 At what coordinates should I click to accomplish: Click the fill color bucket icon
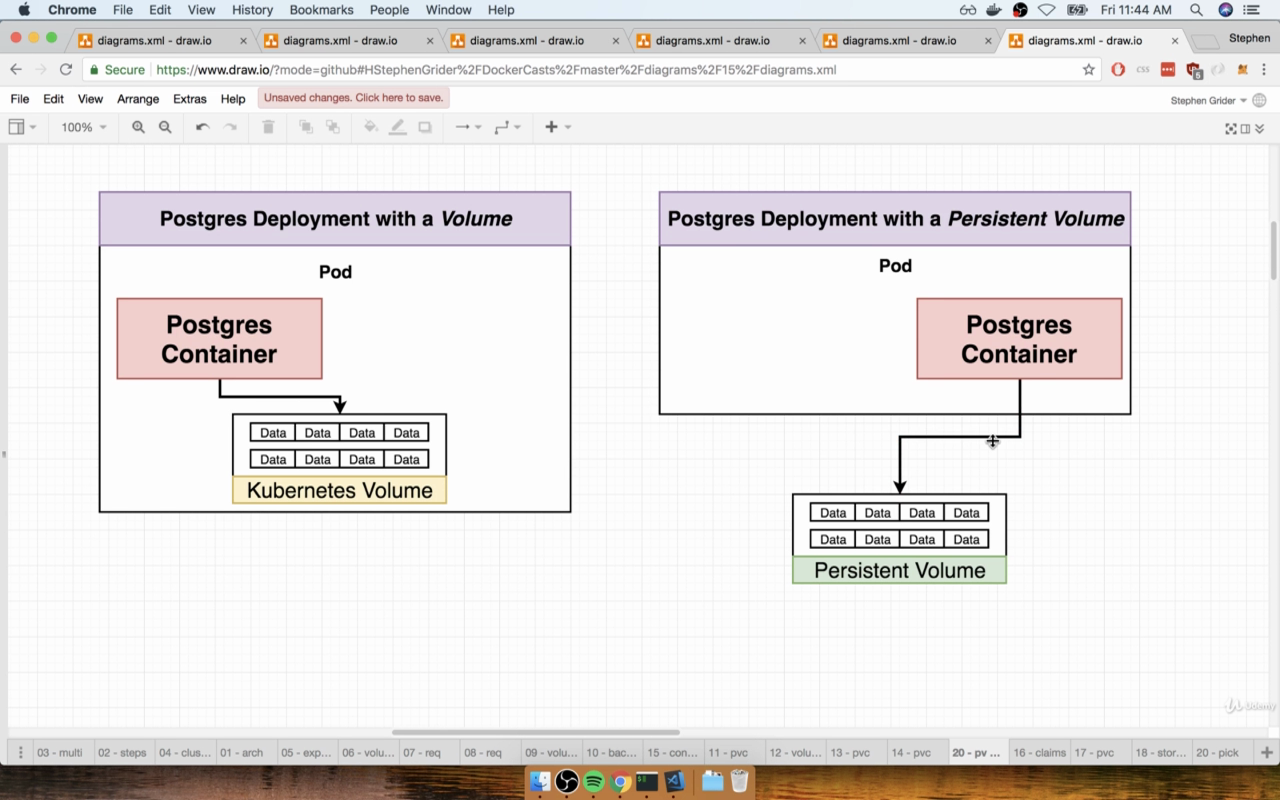(x=371, y=127)
